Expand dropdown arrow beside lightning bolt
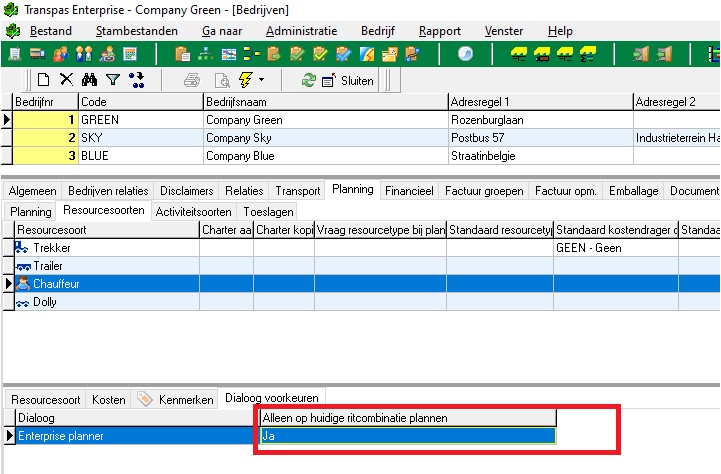Image resolution: width=721 pixels, height=474 pixels. point(261,80)
